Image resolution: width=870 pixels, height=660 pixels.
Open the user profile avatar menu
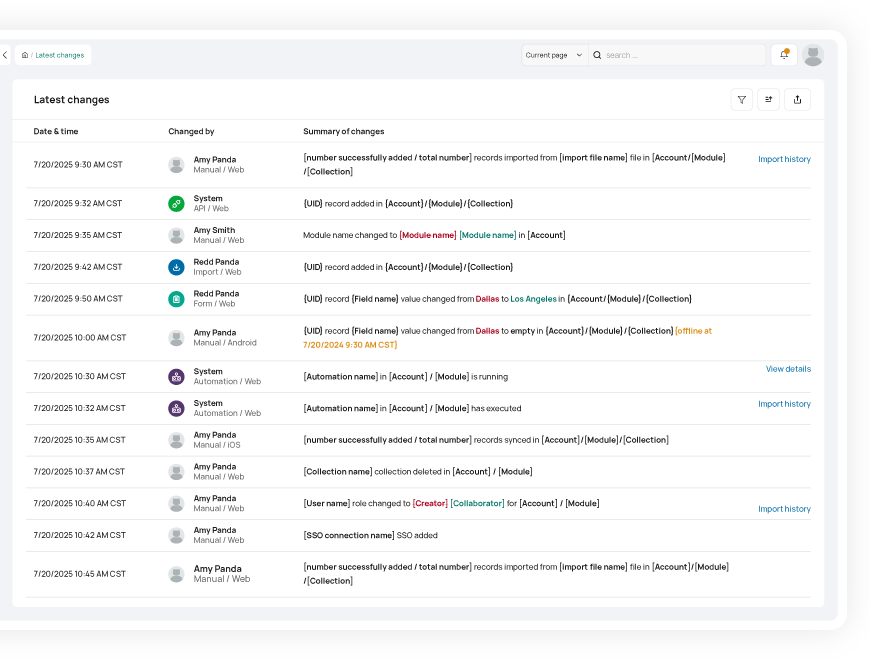pos(813,55)
